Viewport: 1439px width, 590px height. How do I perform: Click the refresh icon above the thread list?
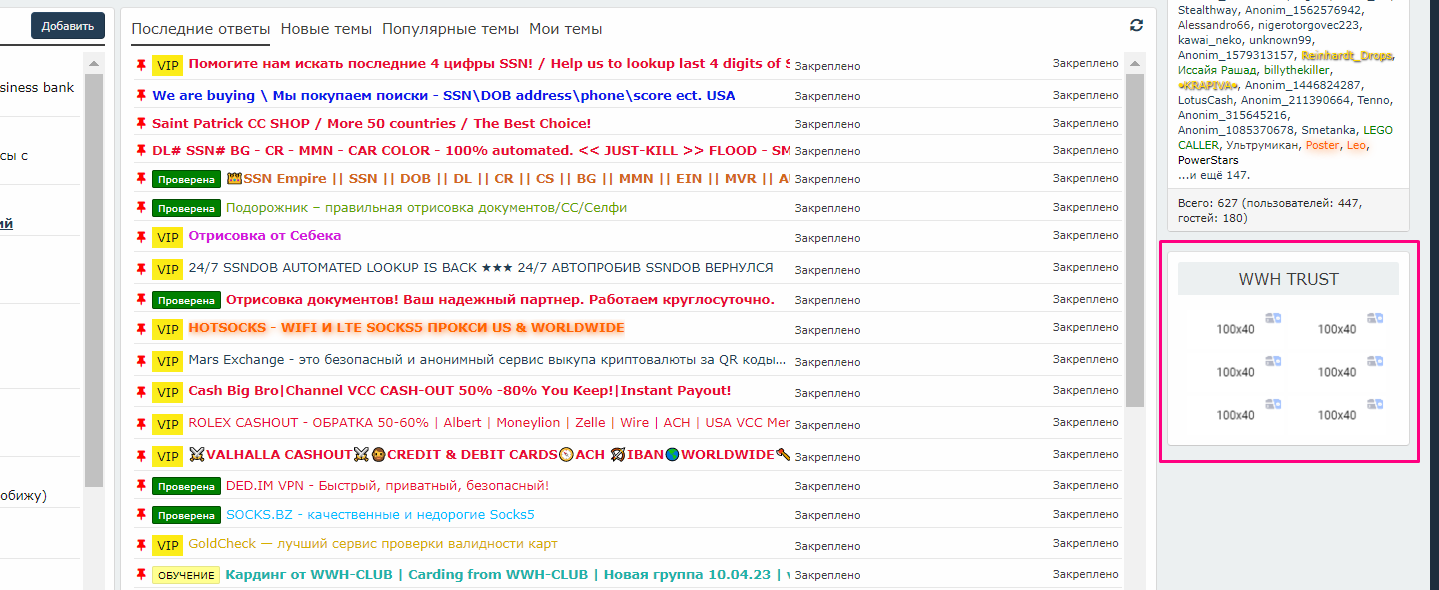tap(1135, 26)
